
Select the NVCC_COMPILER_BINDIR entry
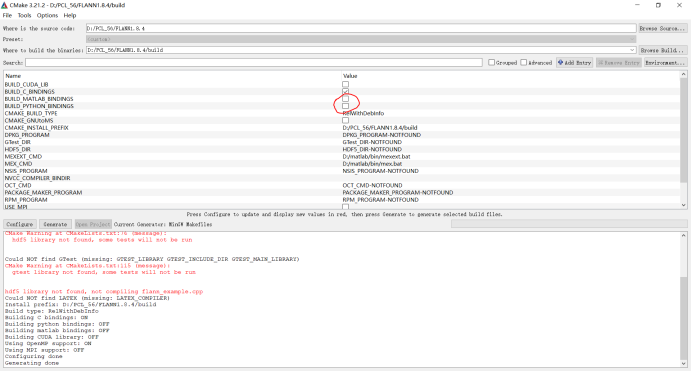tap(38, 178)
